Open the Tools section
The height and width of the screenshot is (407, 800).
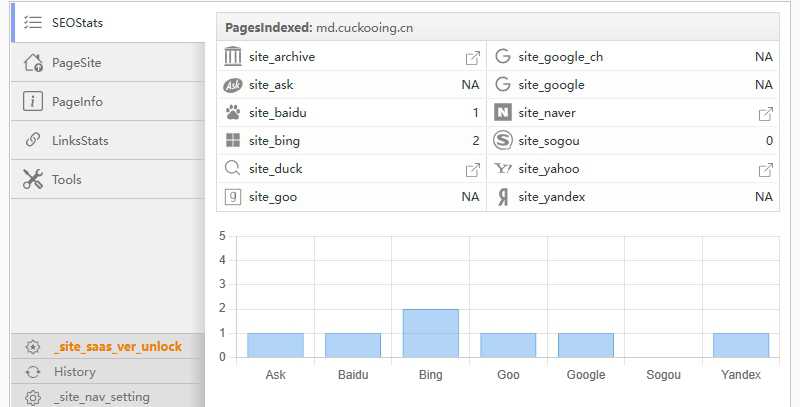tap(66, 180)
